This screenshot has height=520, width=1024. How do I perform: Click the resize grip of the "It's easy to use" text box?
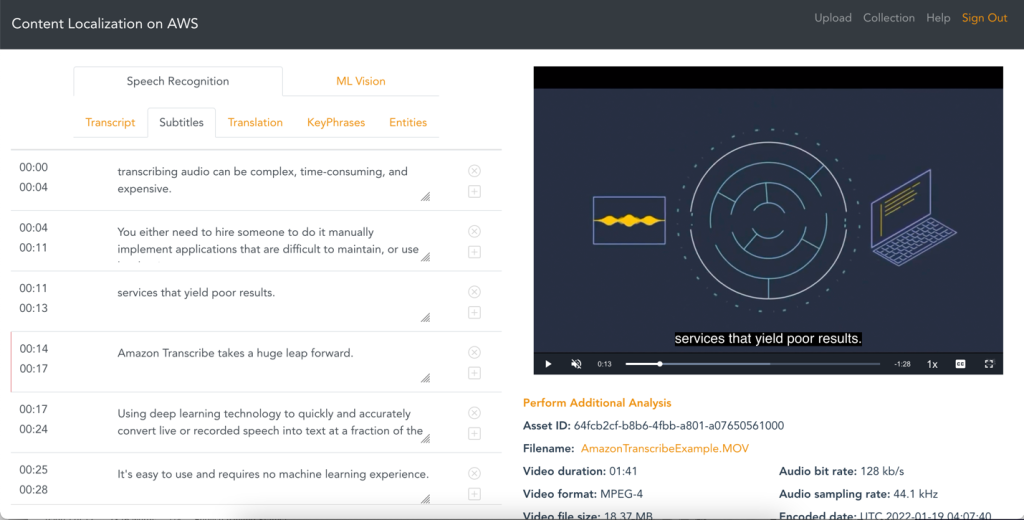click(x=426, y=498)
